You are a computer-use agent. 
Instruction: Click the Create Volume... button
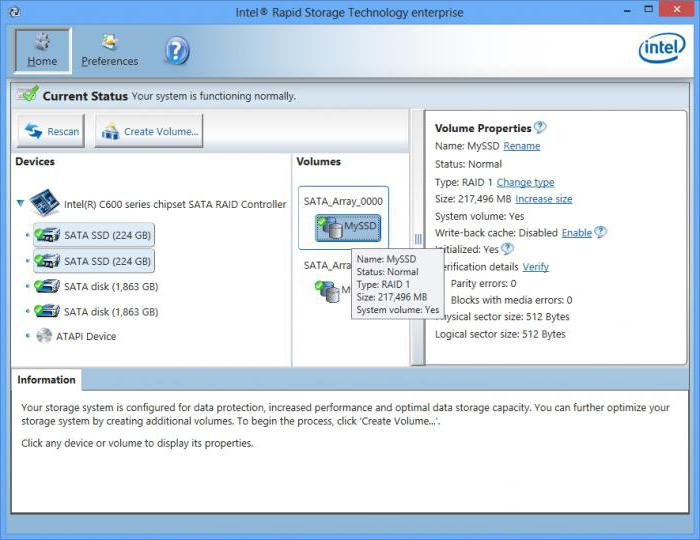click(x=151, y=131)
